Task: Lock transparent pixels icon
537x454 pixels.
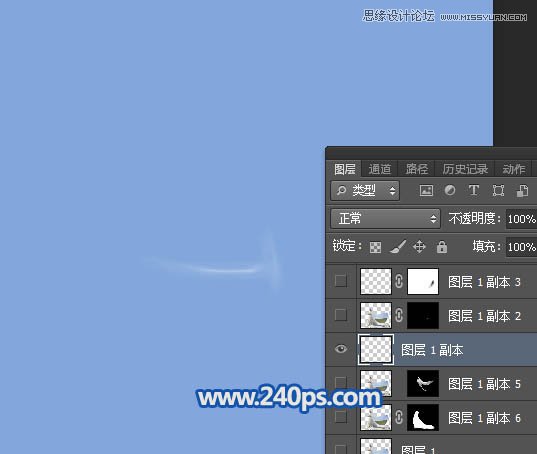Action: 375,247
